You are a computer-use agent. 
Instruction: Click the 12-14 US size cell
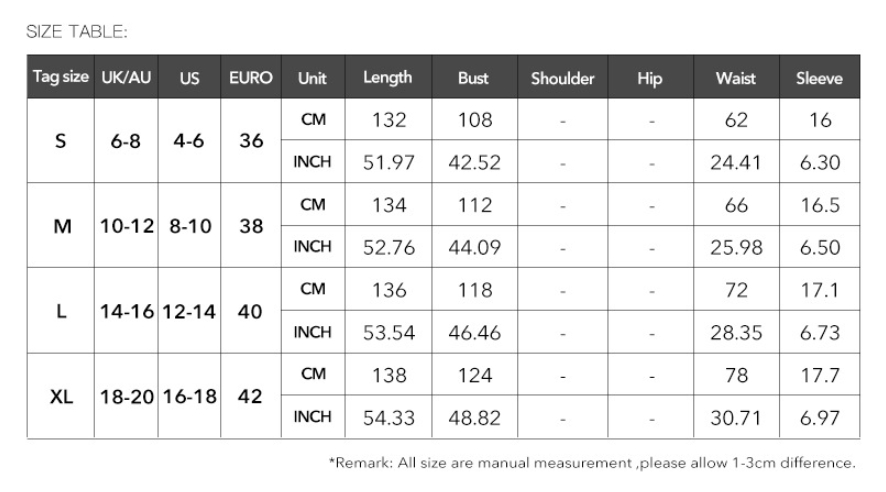(x=189, y=311)
